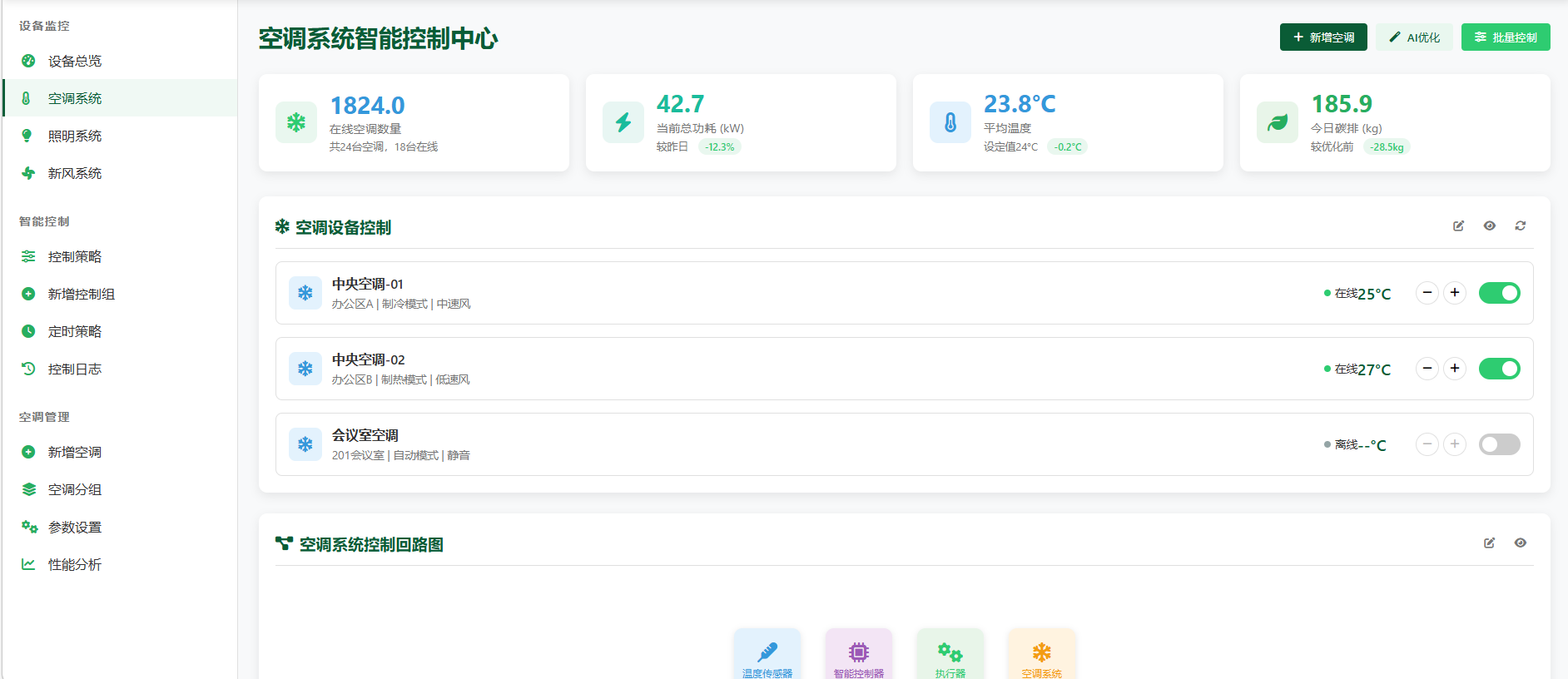Viewport: 1568px width, 679px height.
Task: Click the snowflake icon of 中央空调-01
Action: pos(305,293)
